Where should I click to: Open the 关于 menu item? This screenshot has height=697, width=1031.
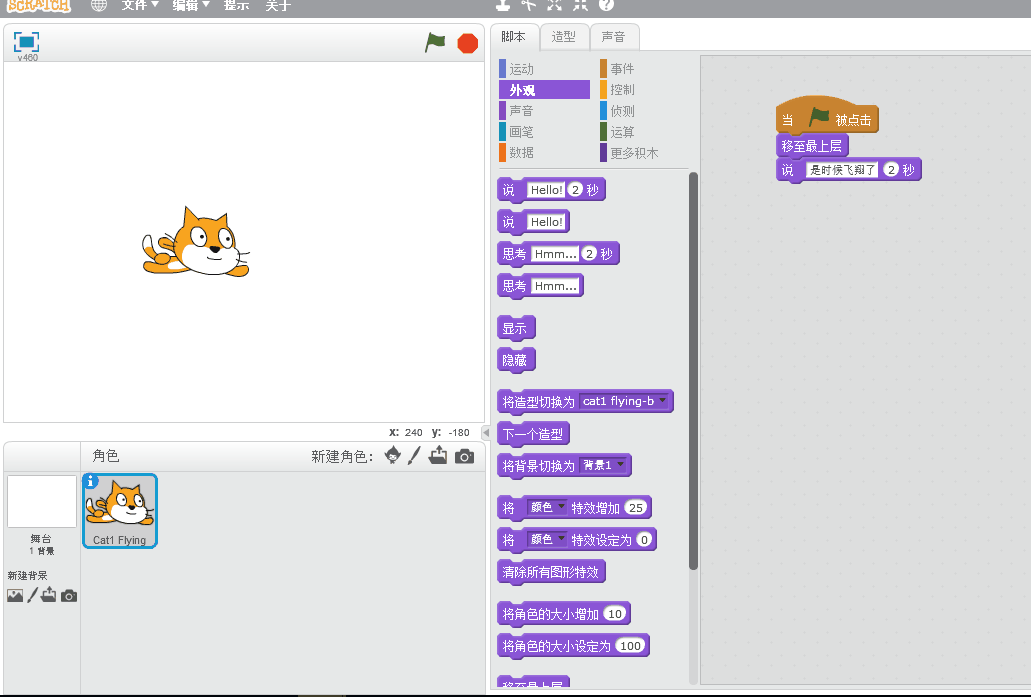pos(278,5)
